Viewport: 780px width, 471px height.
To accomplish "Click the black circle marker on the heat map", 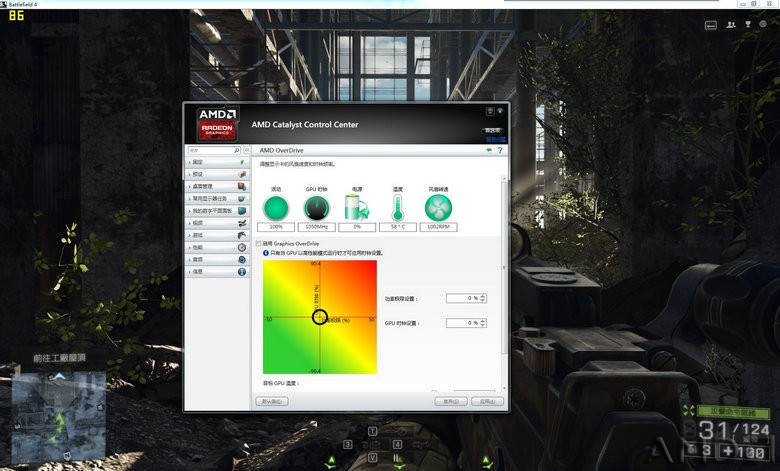I will point(319,317).
